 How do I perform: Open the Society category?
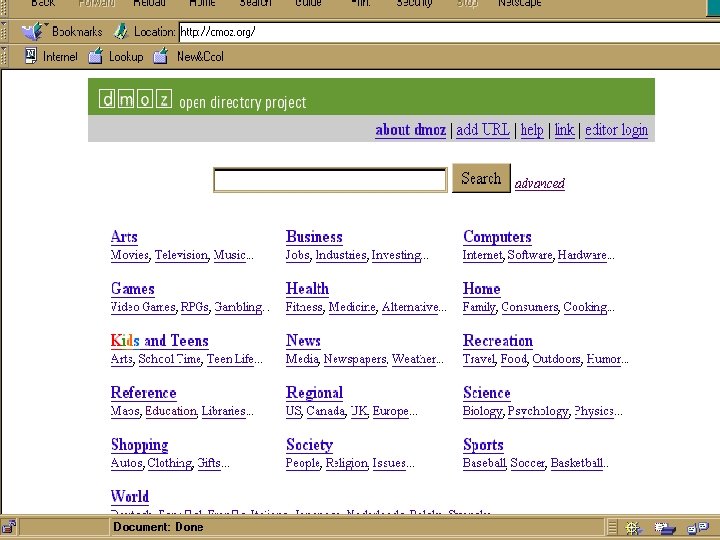[309, 445]
